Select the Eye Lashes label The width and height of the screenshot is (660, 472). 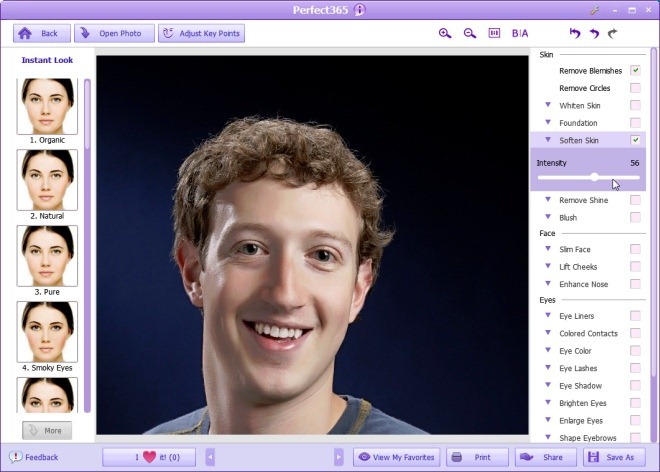(x=578, y=368)
